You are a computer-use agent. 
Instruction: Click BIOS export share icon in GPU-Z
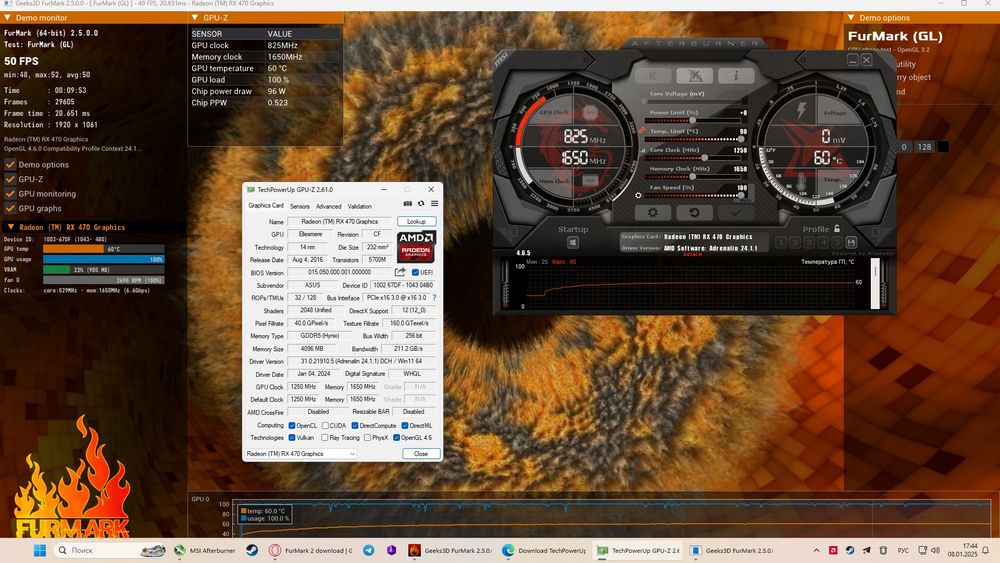tap(400, 272)
